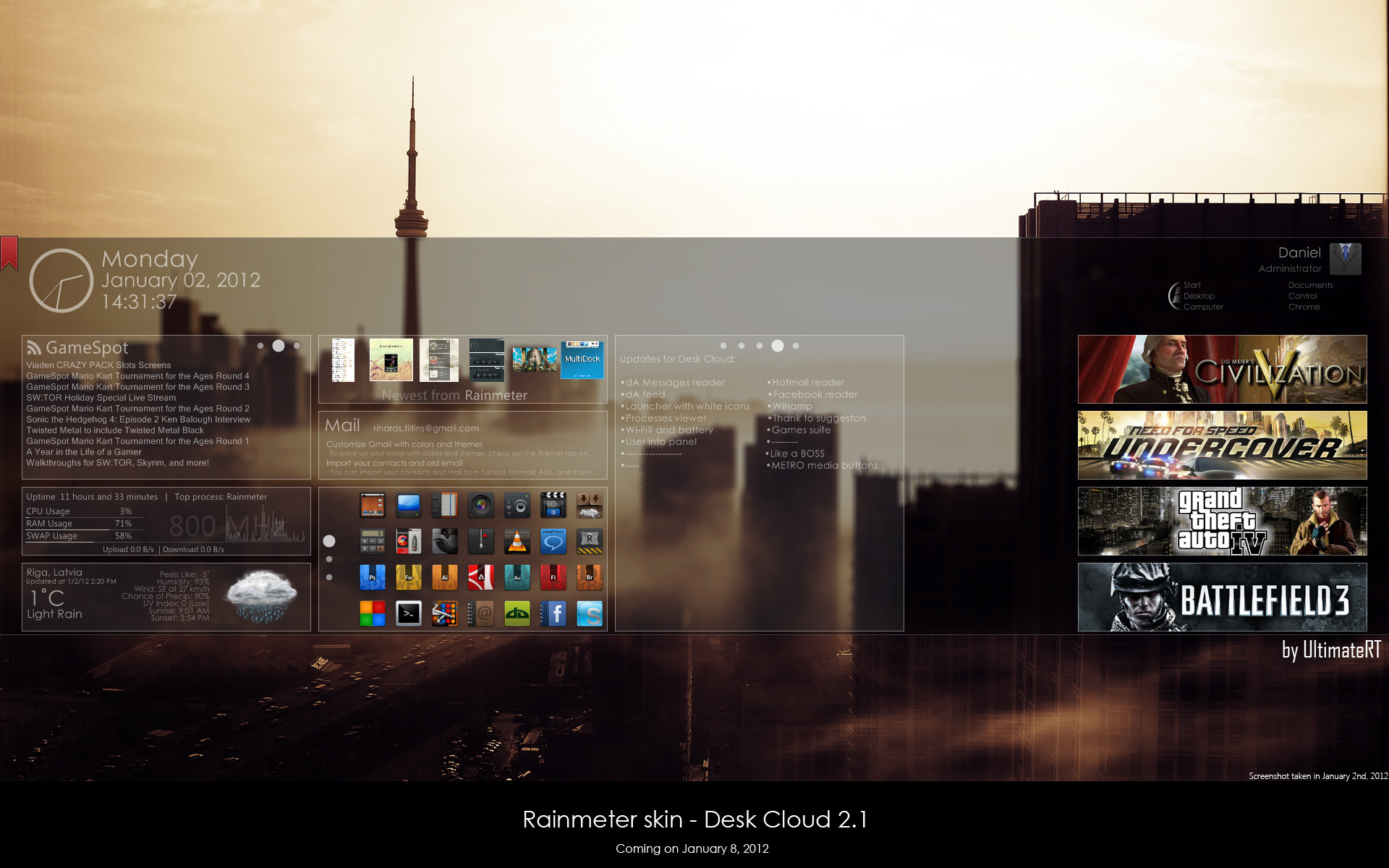Open 'Viaden CRAZY PACK Slots Screens' headline
This screenshot has width=1389, height=868.
pyautogui.click(x=98, y=365)
